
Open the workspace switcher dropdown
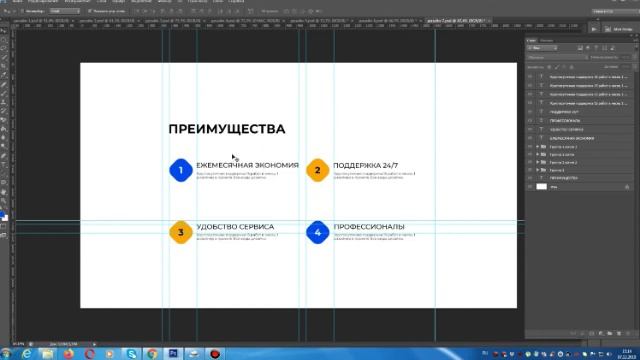(616, 11)
